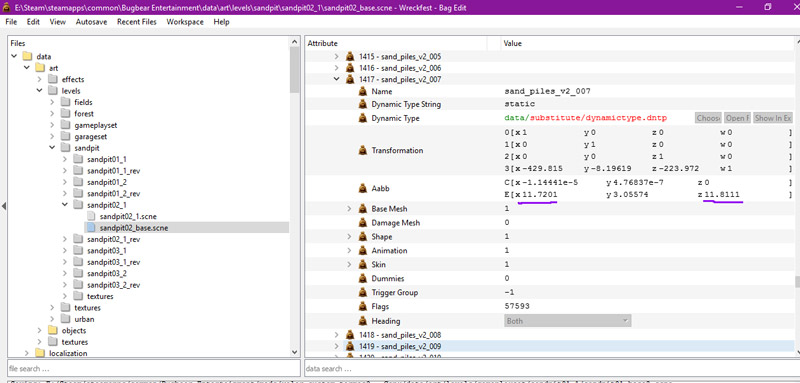This screenshot has height=383, width=800.
Task: Click the Files panel scroll up arrow
Action: 294,43
